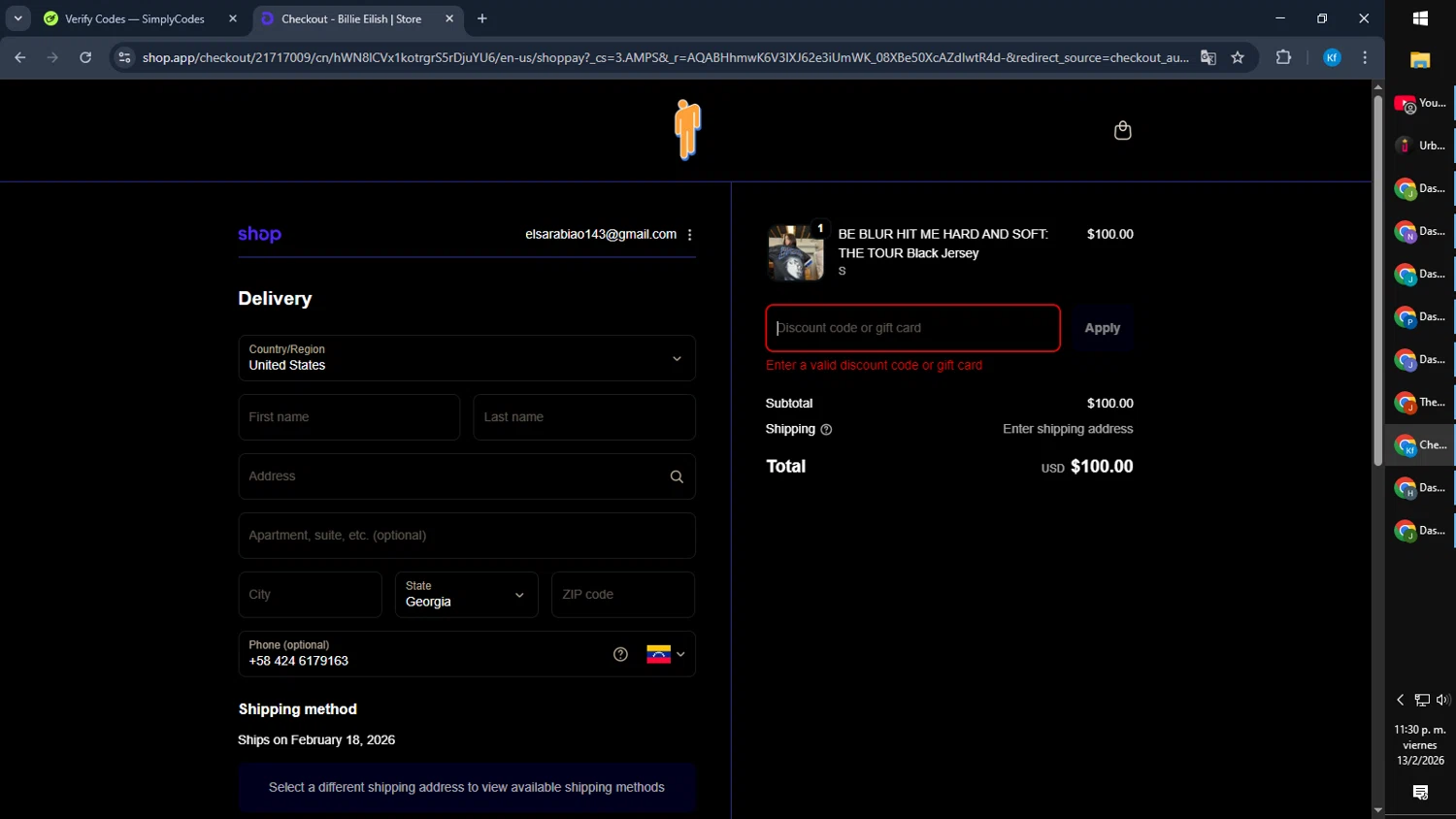
Task: Go back with the browser back arrow
Action: pos(19,57)
